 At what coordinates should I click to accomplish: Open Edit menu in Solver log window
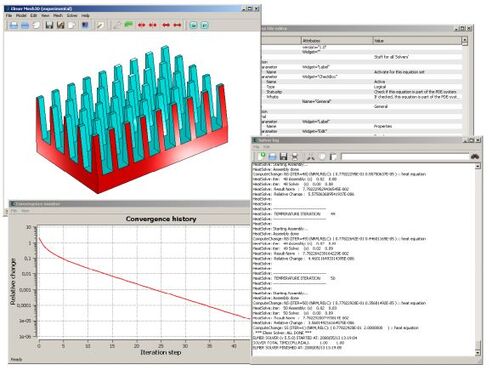[267, 147]
